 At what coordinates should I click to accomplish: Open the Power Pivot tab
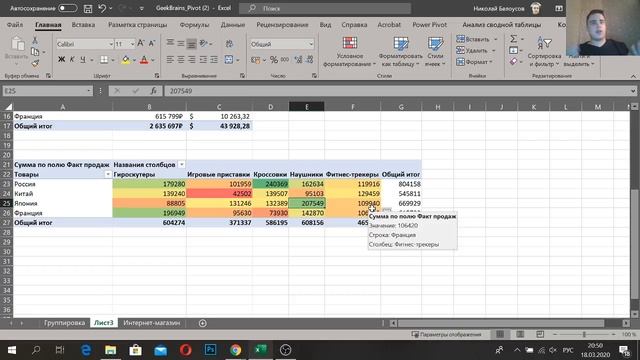pyautogui.click(x=429, y=25)
